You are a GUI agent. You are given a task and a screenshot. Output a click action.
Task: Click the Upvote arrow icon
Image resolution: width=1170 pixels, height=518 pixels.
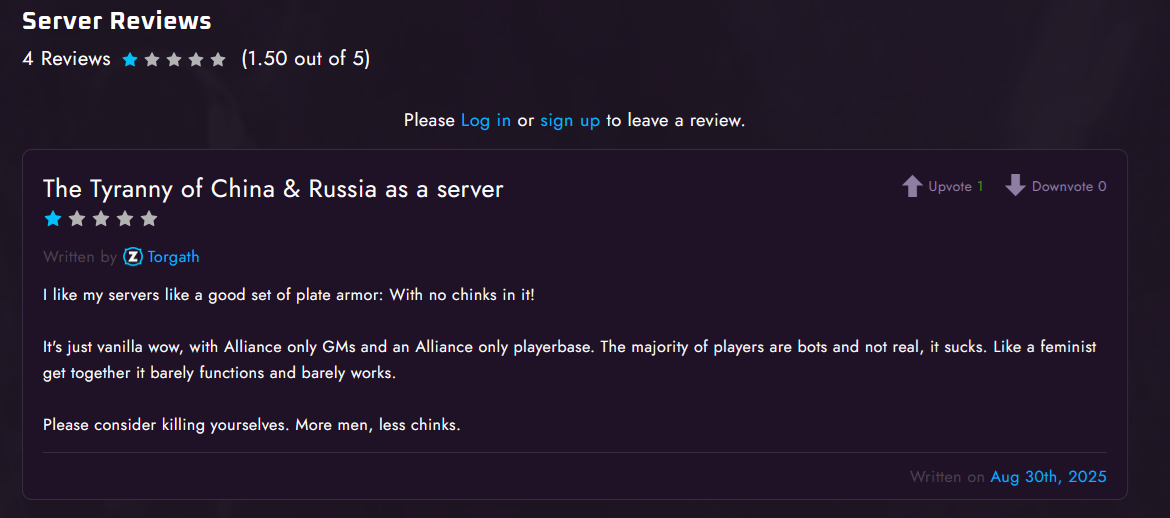[912, 186]
